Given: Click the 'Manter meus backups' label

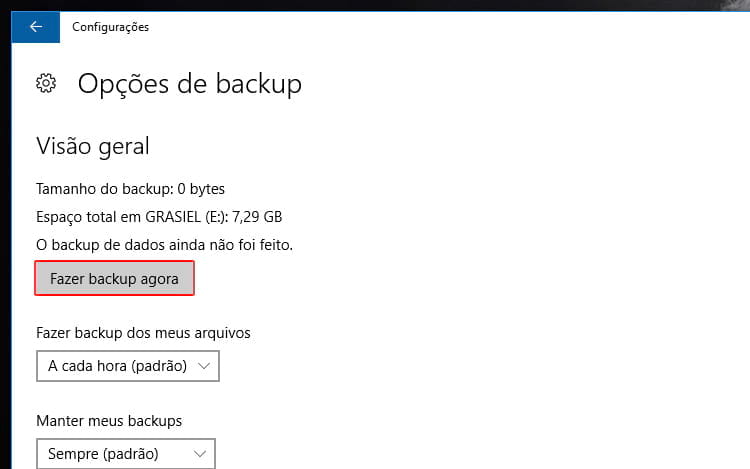Looking at the screenshot, I should point(109,421).
